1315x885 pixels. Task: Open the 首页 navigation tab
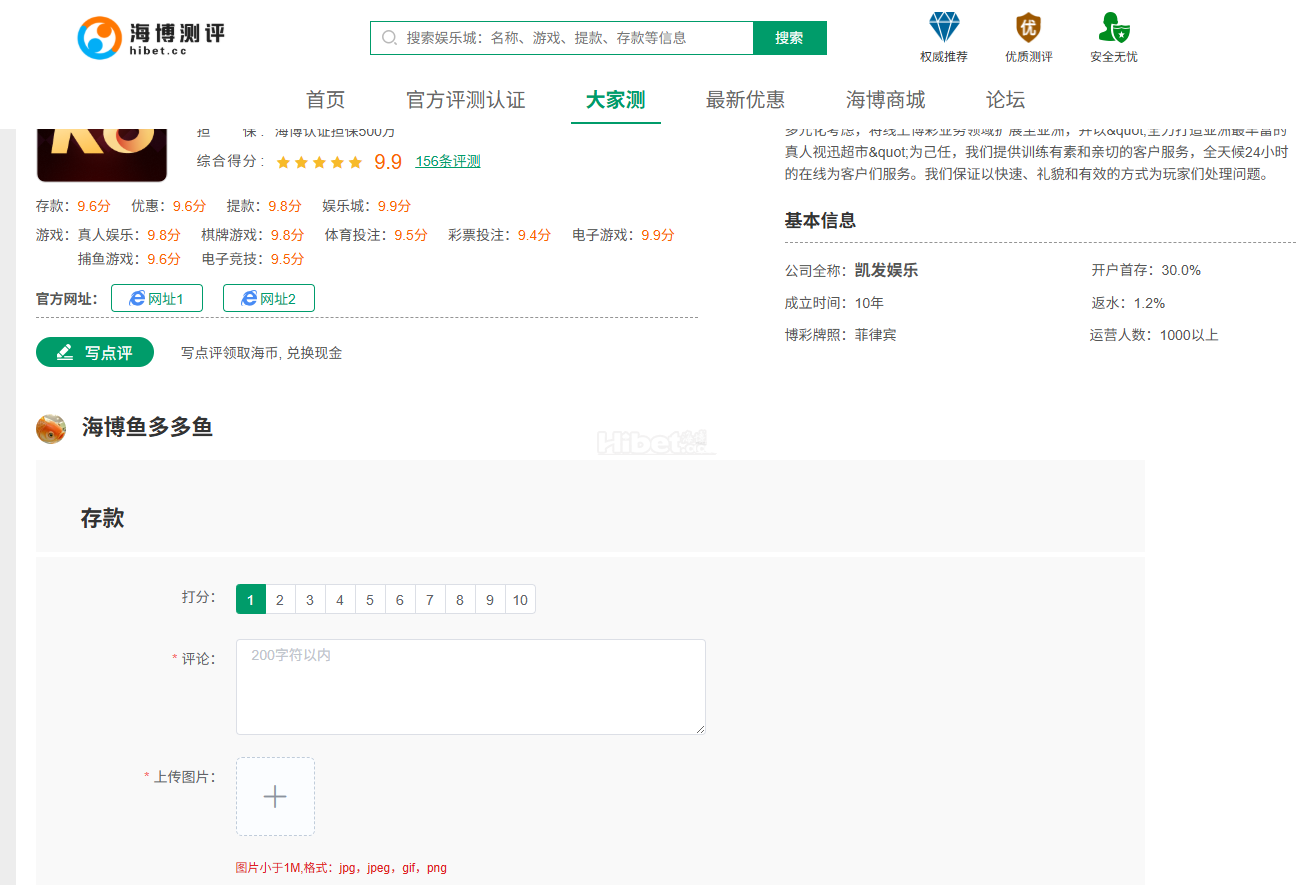[325, 100]
